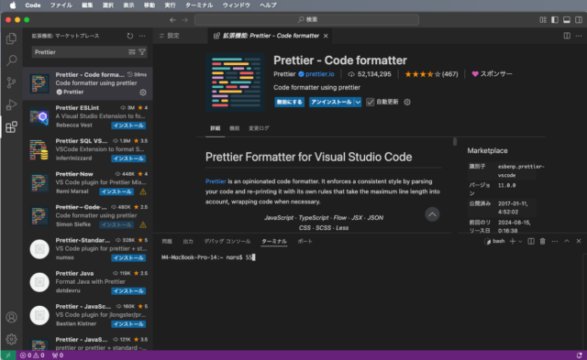Image resolution: width=587 pixels, height=360 pixels.
Task: Open the Search view in activity bar
Action: click(11, 60)
